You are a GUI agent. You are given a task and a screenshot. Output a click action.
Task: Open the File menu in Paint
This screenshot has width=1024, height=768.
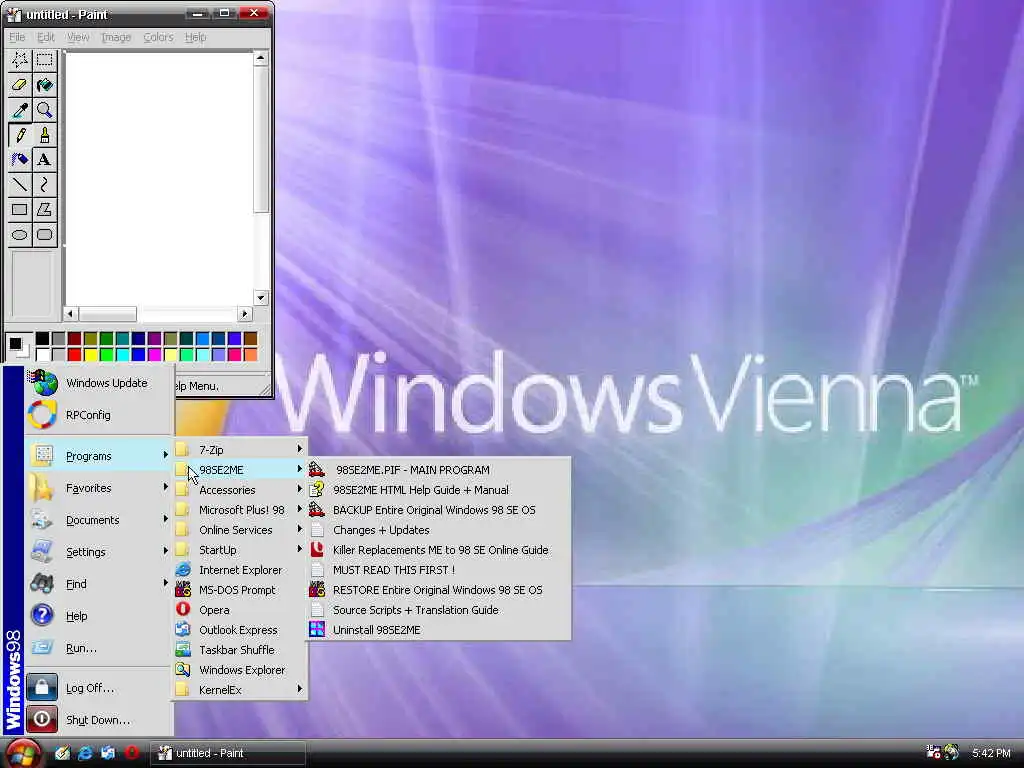[x=17, y=37]
